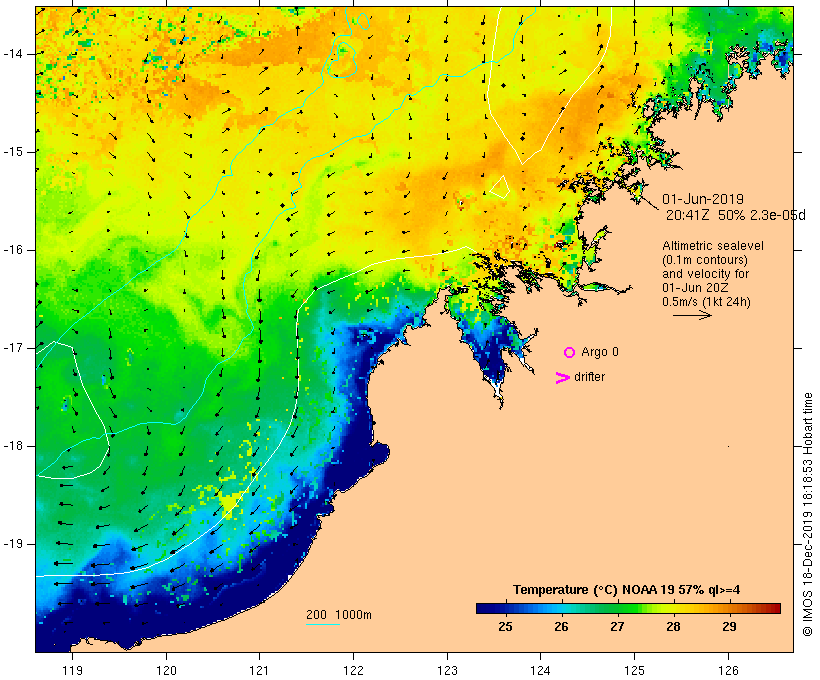Screen dimensions: 820x680
Task: Click the 'Altimetric sealevel' label
Action: [x=713, y=246]
